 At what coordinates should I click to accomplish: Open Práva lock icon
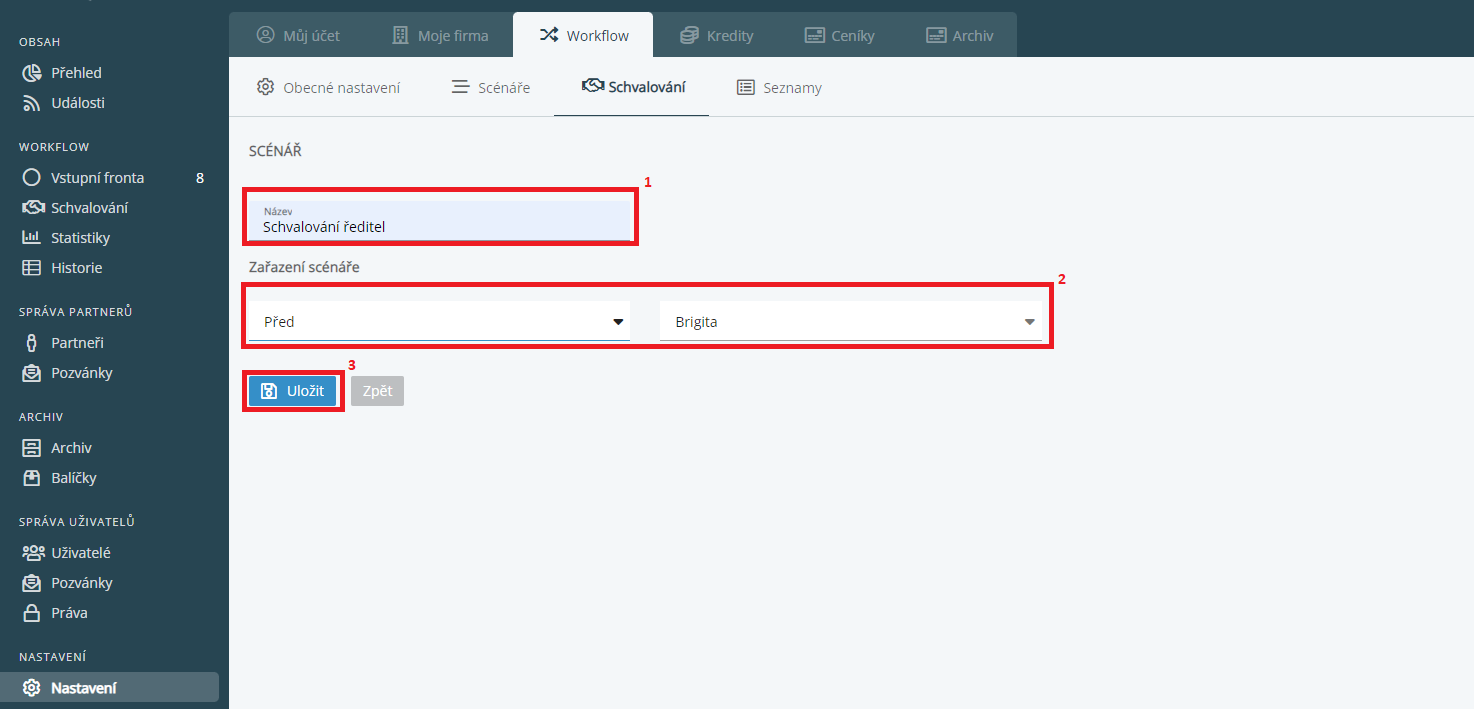32,613
